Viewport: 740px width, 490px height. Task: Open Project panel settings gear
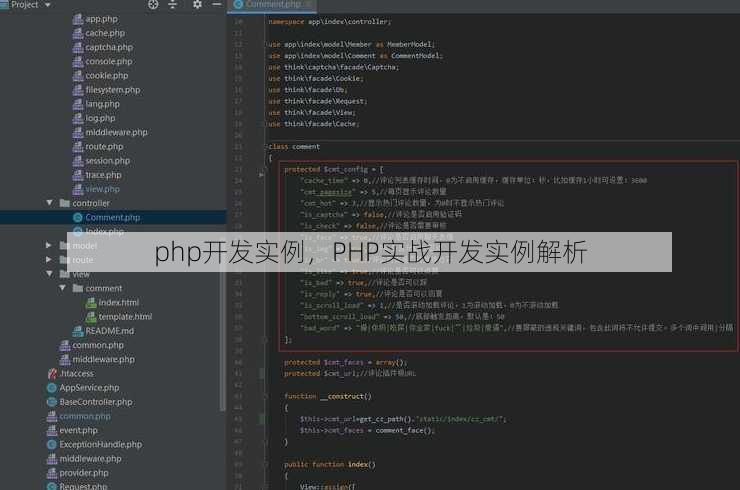click(197, 5)
